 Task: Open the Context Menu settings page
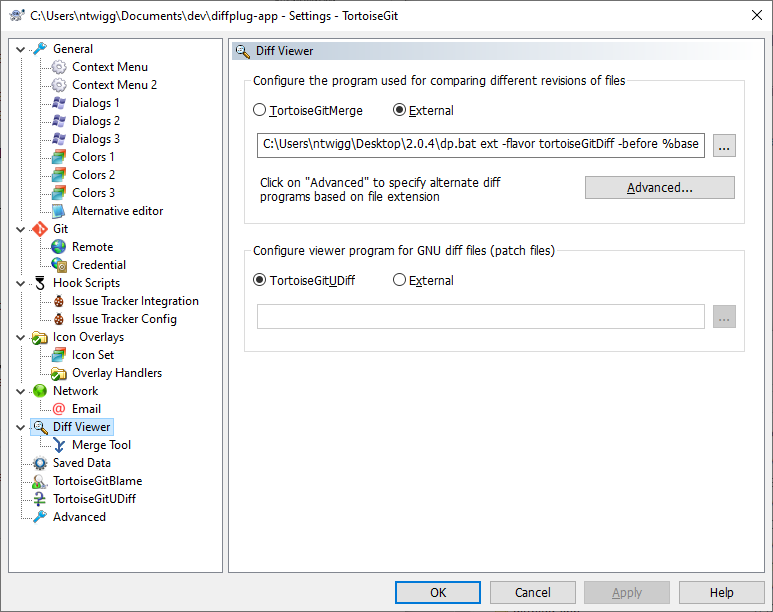click(110, 67)
